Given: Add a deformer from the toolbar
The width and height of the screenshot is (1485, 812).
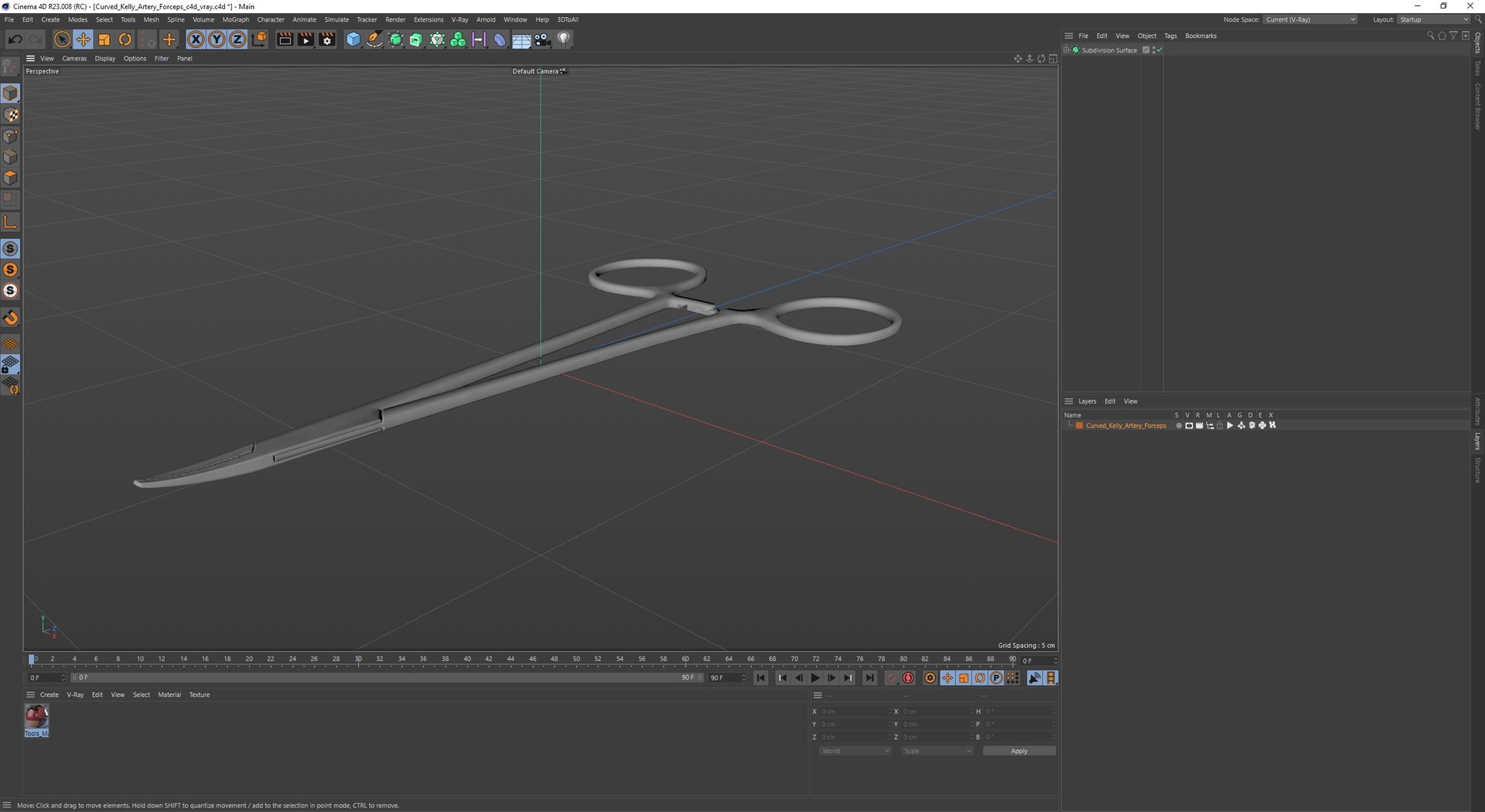Looking at the screenshot, I should coord(500,39).
